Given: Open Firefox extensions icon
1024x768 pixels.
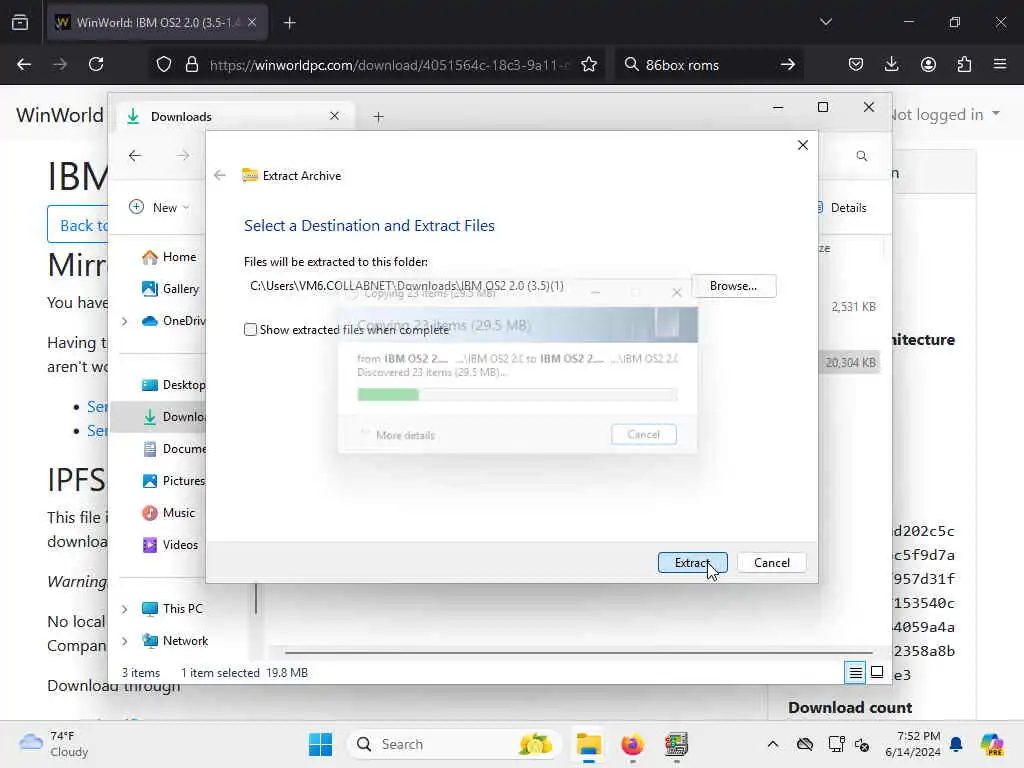Looking at the screenshot, I should click(964, 64).
